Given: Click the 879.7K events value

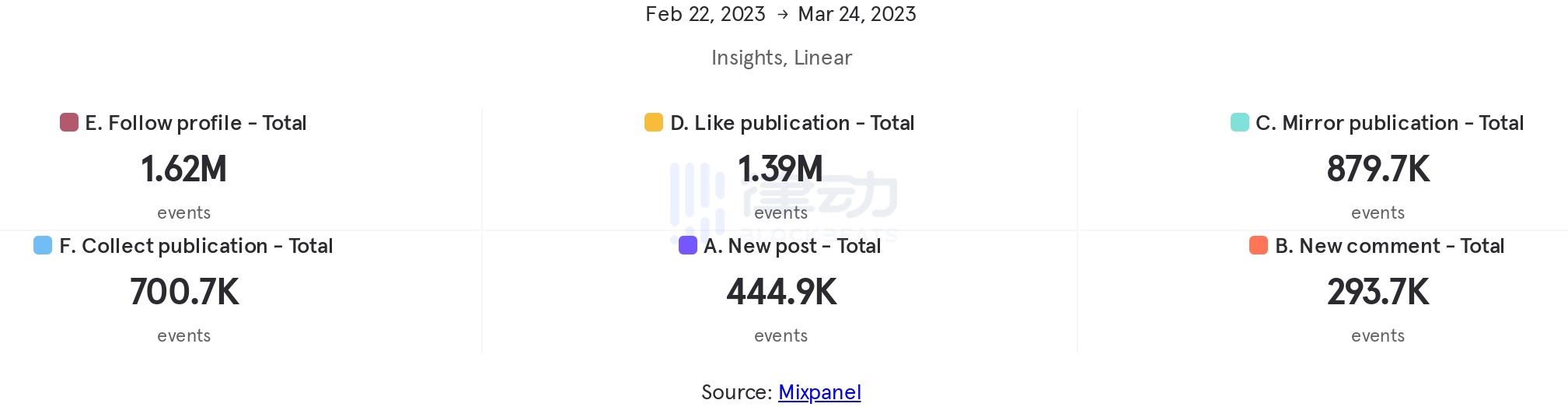Looking at the screenshot, I should pos(1378,169).
